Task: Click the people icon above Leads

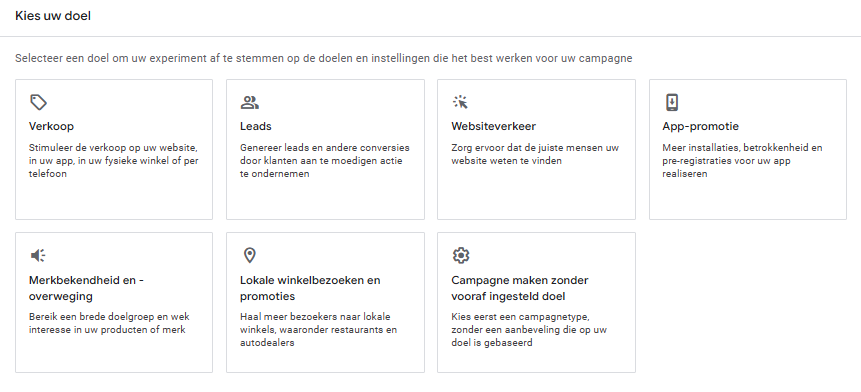Action: pos(249,102)
